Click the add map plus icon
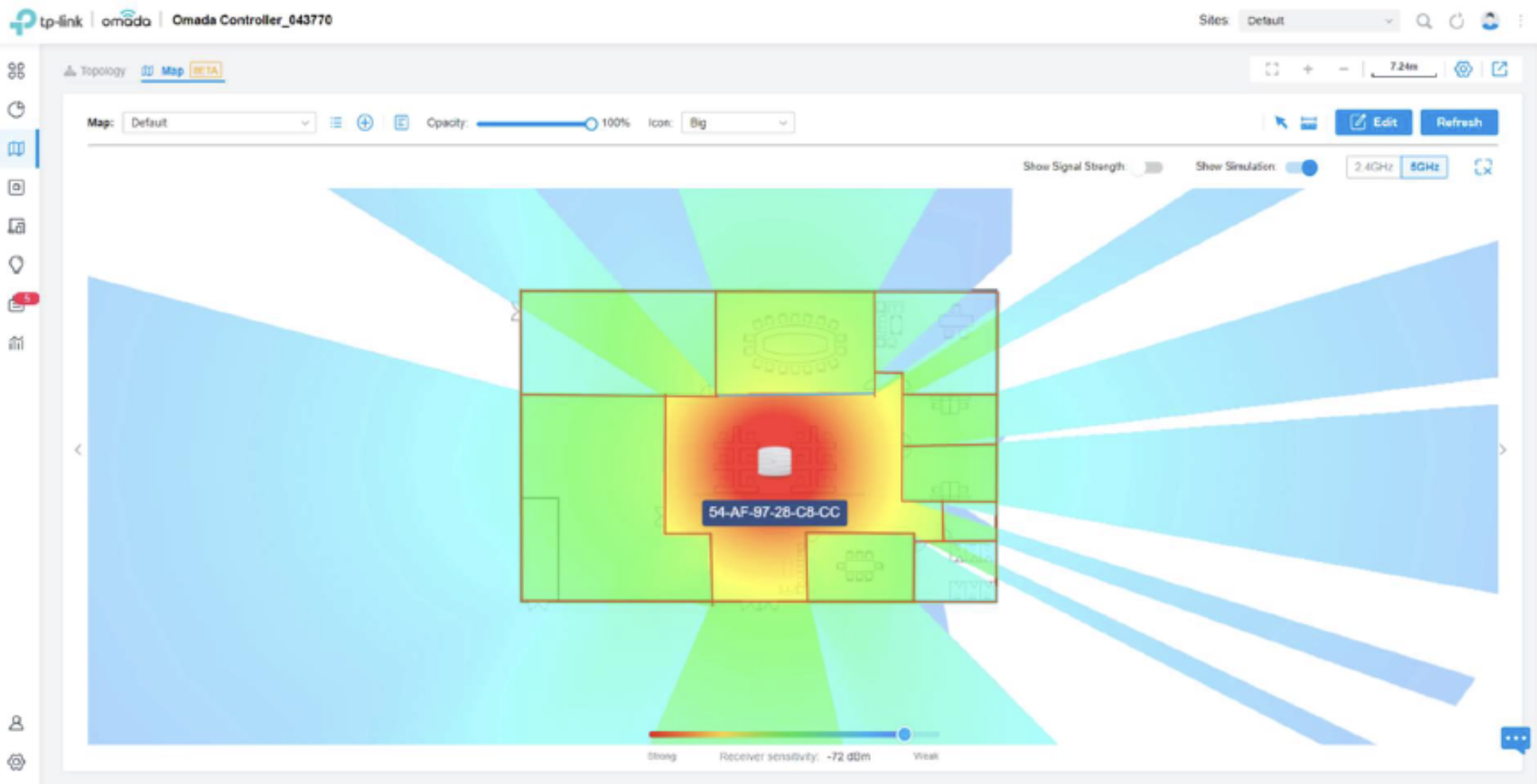 [x=365, y=123]
